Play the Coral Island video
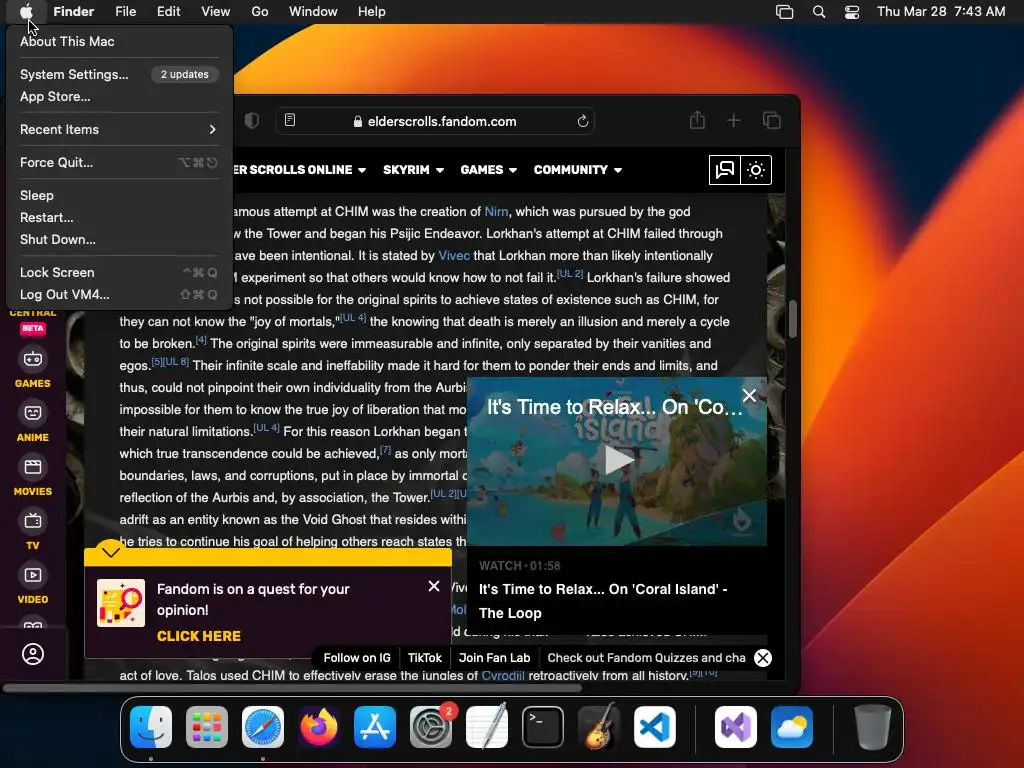 (x=618, y=460)
